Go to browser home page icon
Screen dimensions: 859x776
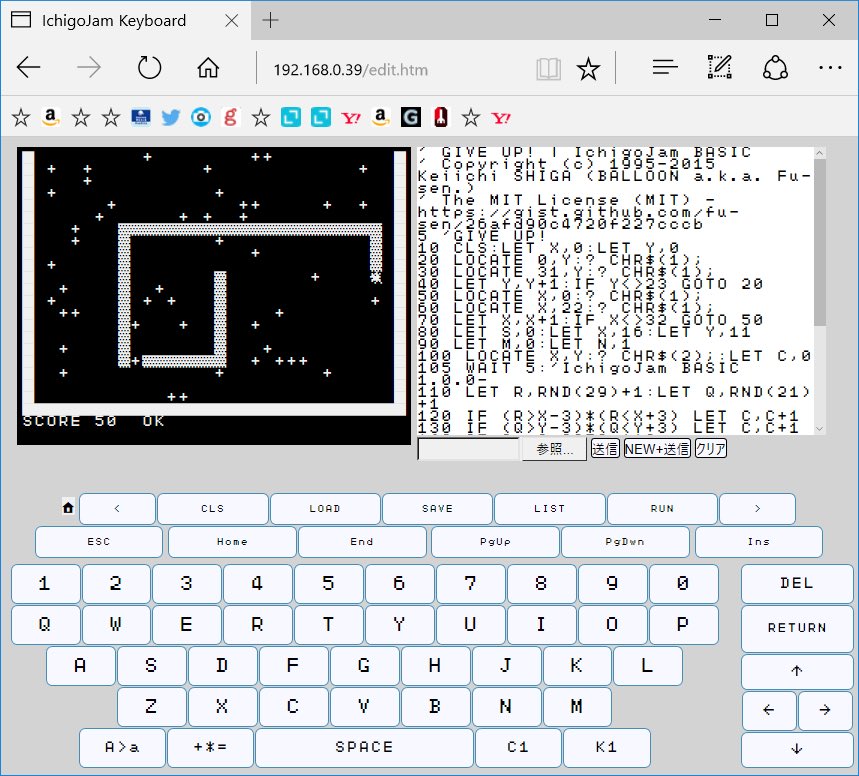208,69
